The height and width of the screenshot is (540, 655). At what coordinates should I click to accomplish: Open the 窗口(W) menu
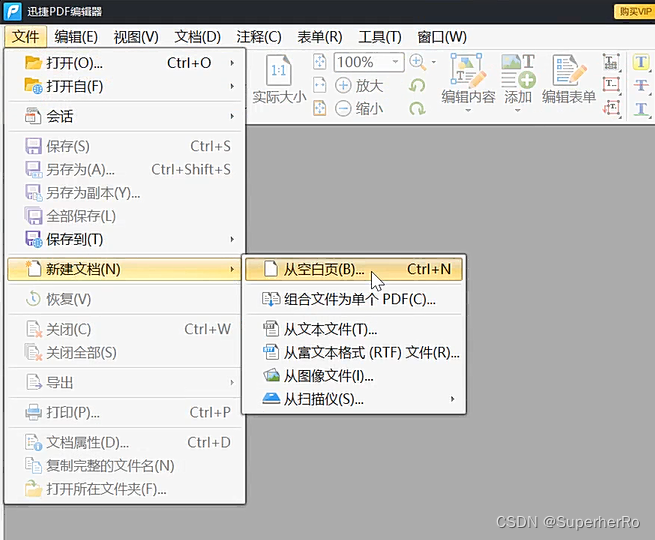pos(442,37)
